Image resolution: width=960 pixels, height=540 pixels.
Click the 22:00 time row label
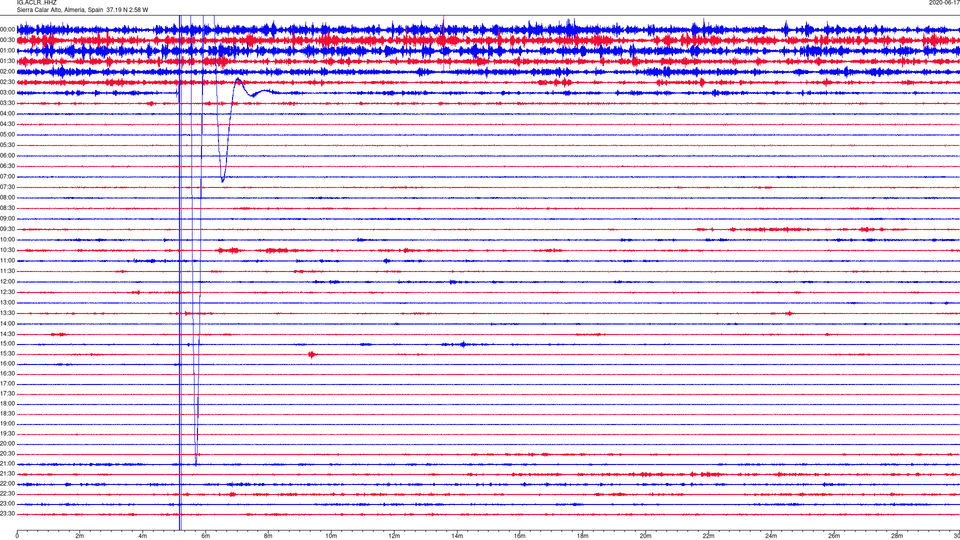tap(7, 484)
